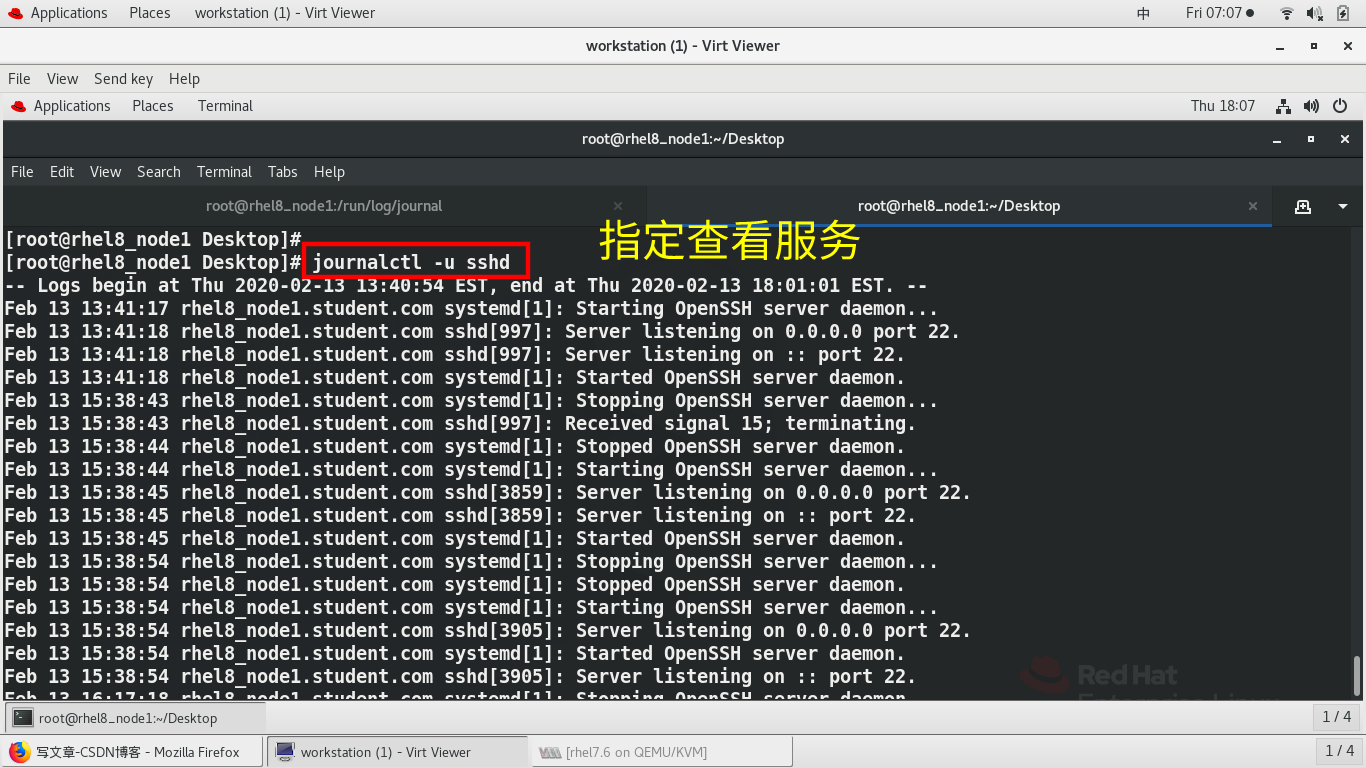Open the guest Applications menu
Image resolution: width=1366 pixels, height=768 pixels.
point(72,106)
